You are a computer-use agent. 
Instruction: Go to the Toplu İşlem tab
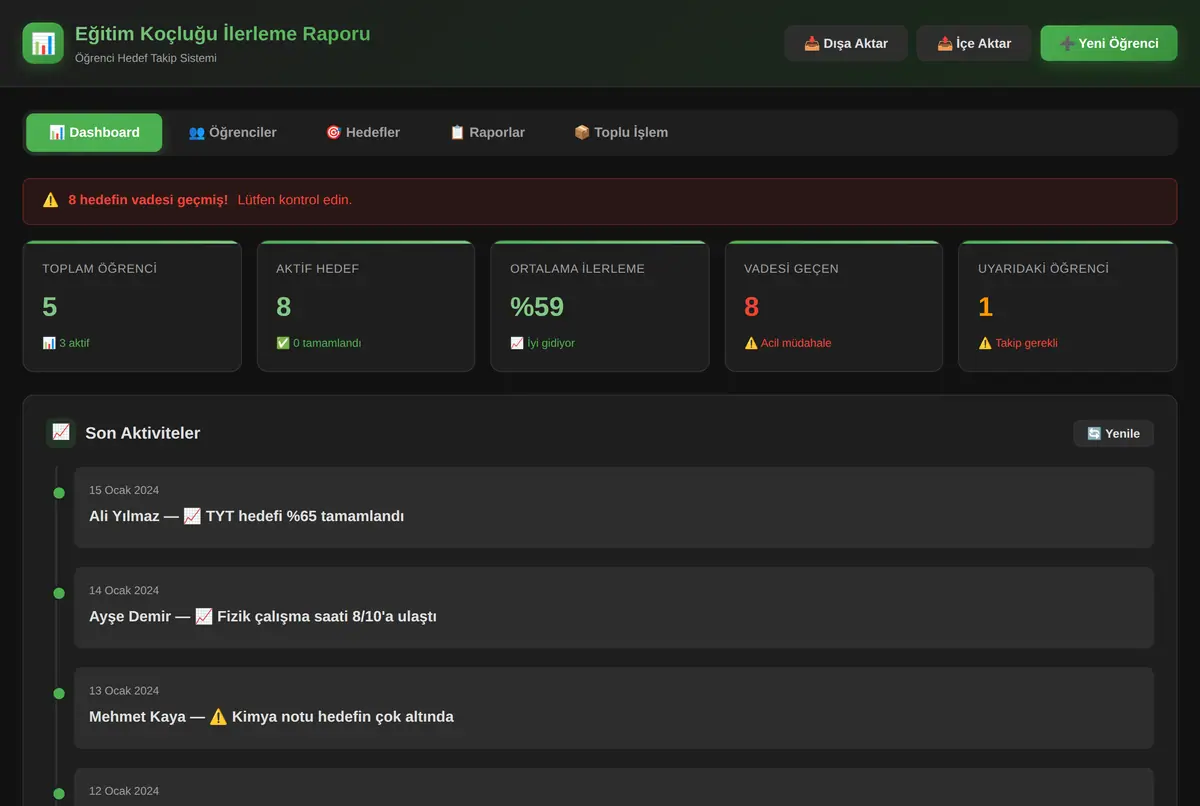tap(621, 132)
